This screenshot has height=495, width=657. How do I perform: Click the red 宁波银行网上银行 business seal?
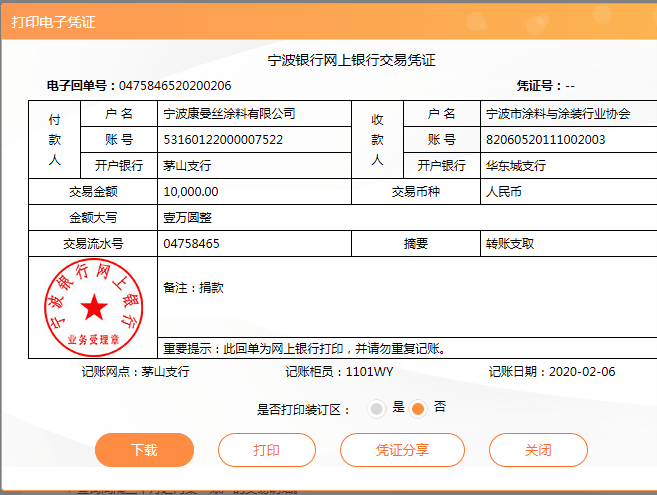pyautogui.click(x=93, y=307)
